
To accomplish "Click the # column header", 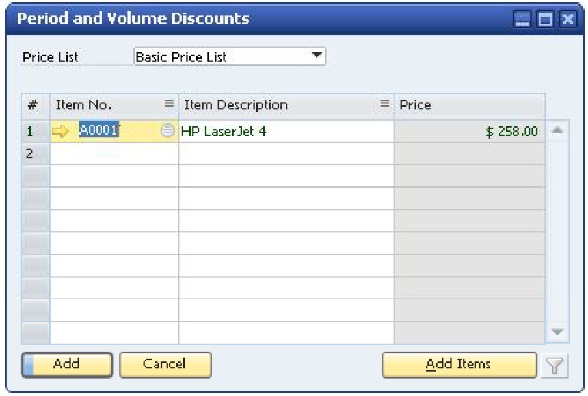I will pyautogui.click(x=36, y=105).
